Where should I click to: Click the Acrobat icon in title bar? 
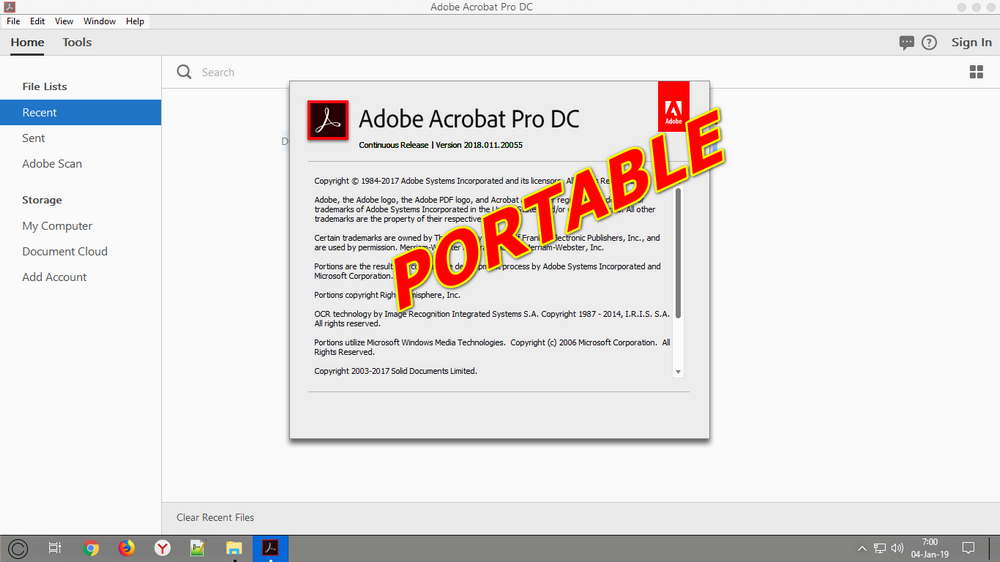point(10,7)
